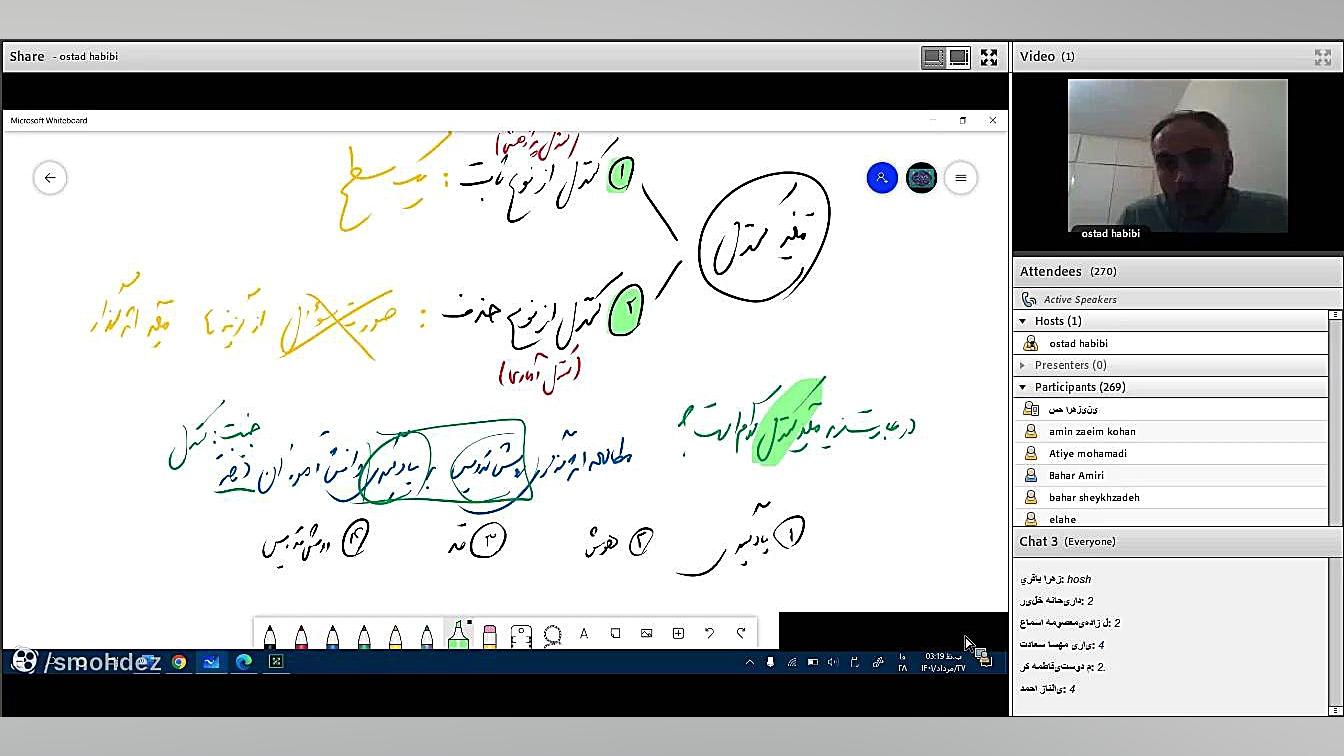Select the blue pen tool

coord(333,636)
